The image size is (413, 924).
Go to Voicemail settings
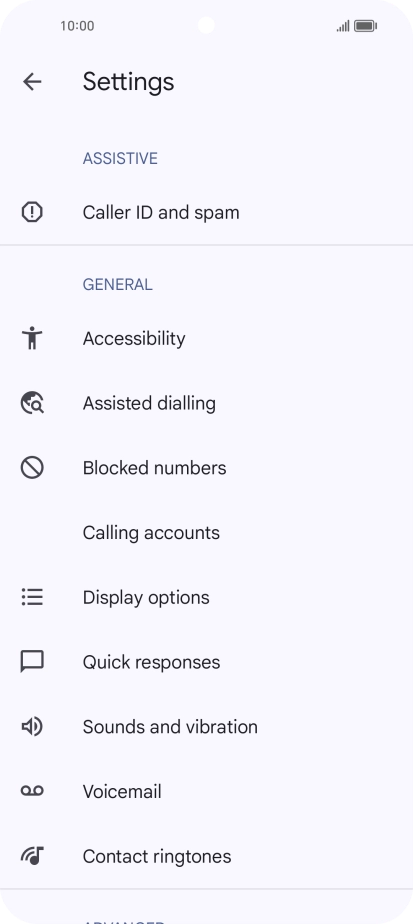click(206, 791)
